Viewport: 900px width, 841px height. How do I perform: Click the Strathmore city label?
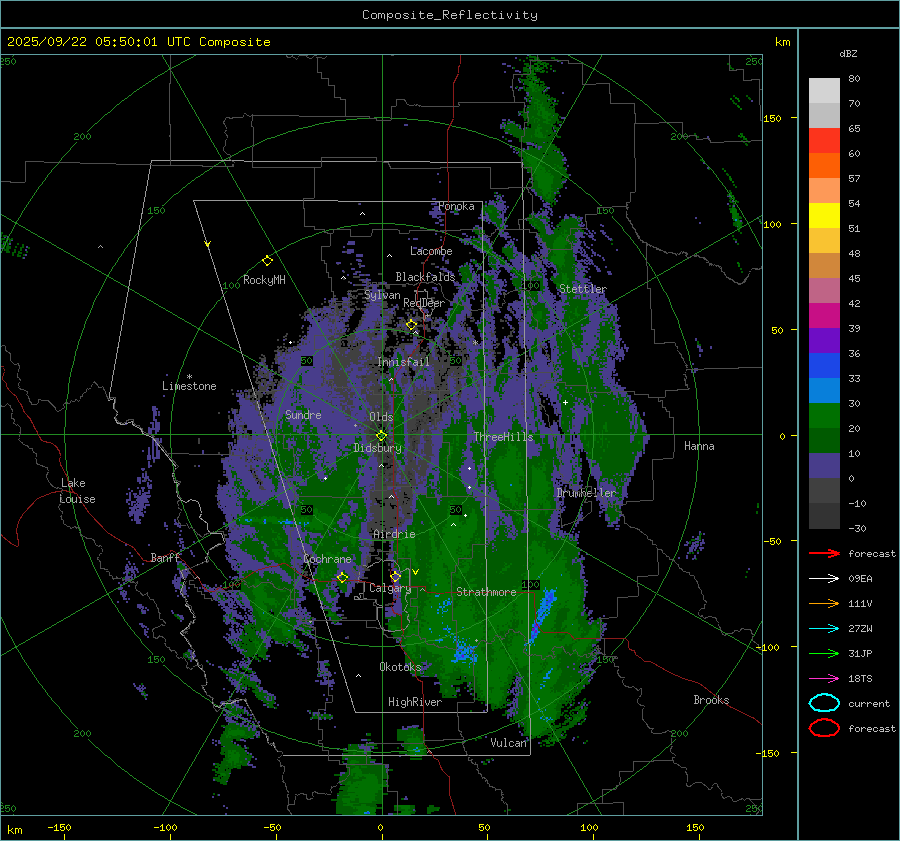486,592
